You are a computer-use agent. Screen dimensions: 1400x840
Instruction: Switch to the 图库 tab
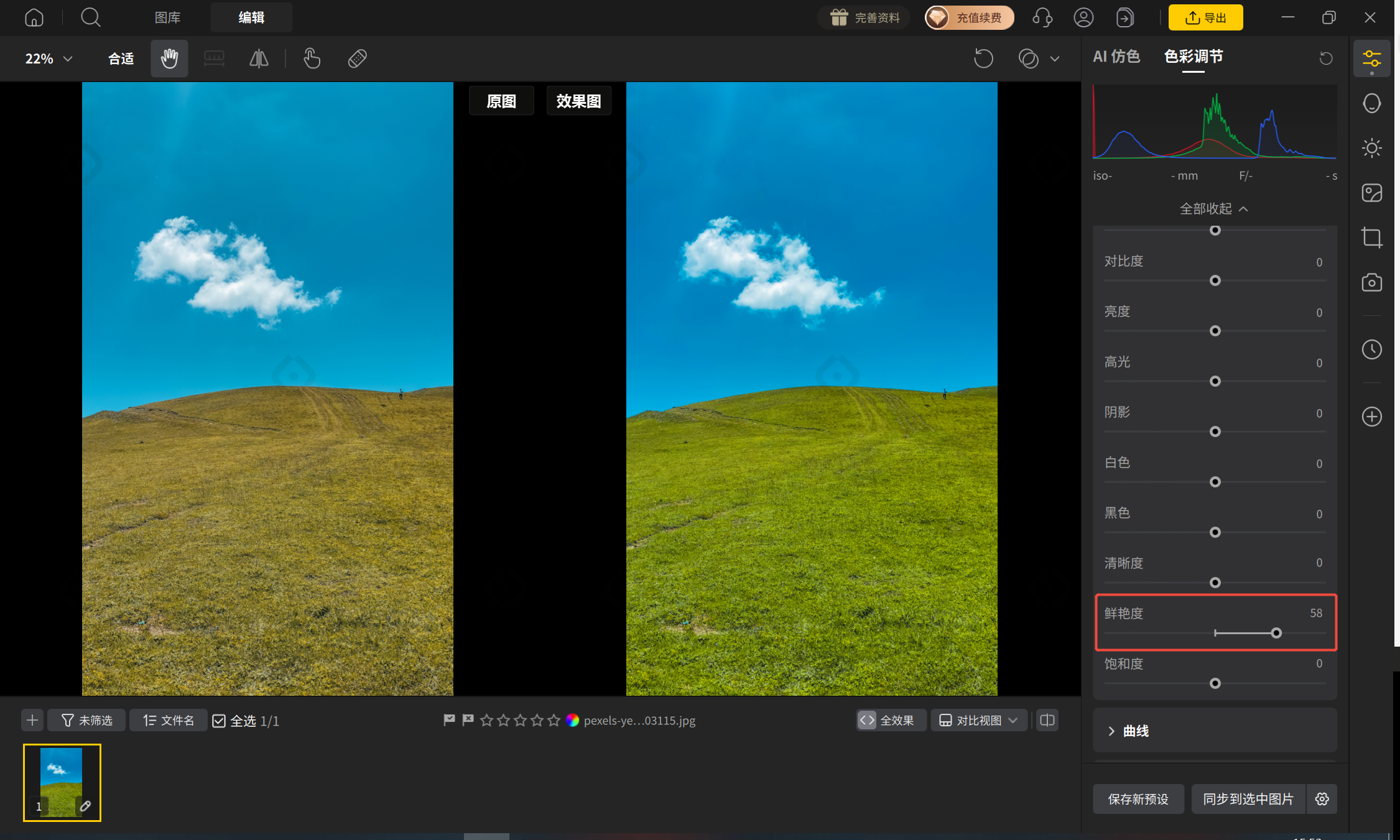(x=167, y=17)
